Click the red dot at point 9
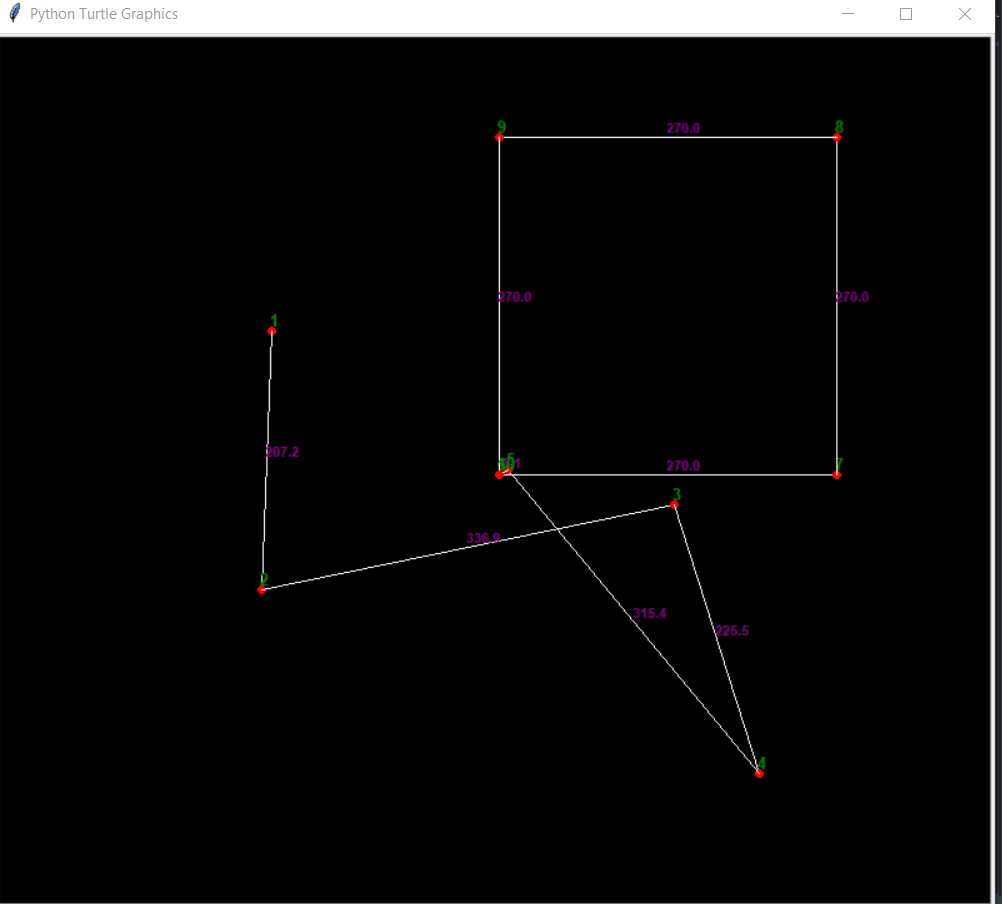The image size is (1002, 904). click(500, 137)
